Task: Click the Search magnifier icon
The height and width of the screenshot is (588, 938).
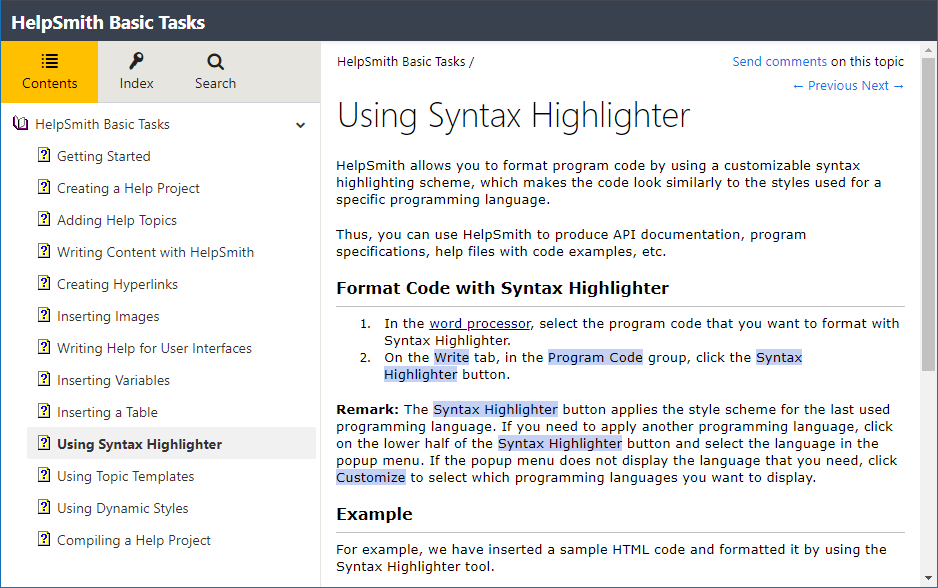Action: tap(215, 62)
